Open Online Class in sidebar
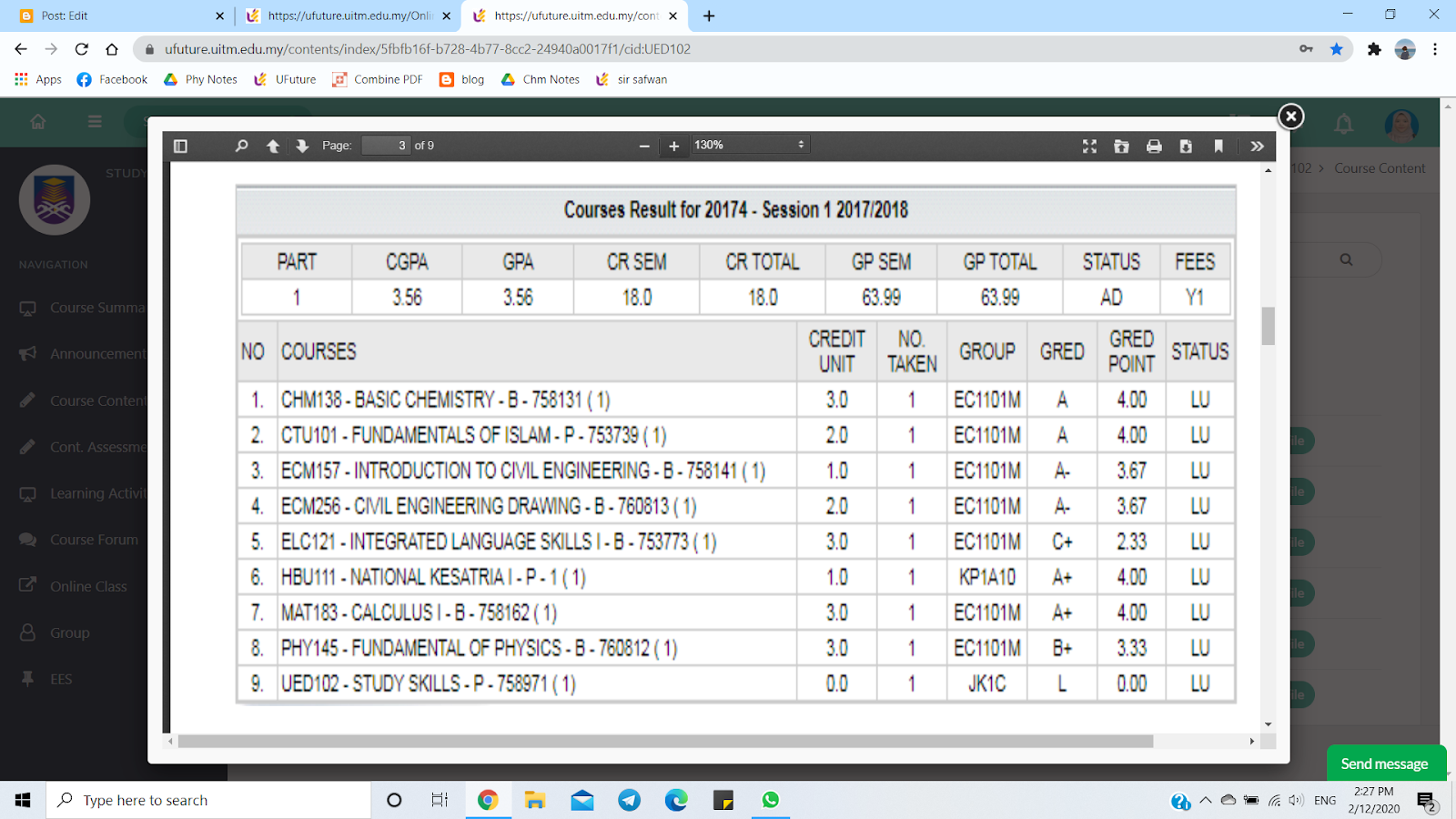 click(x=74, y=586)
